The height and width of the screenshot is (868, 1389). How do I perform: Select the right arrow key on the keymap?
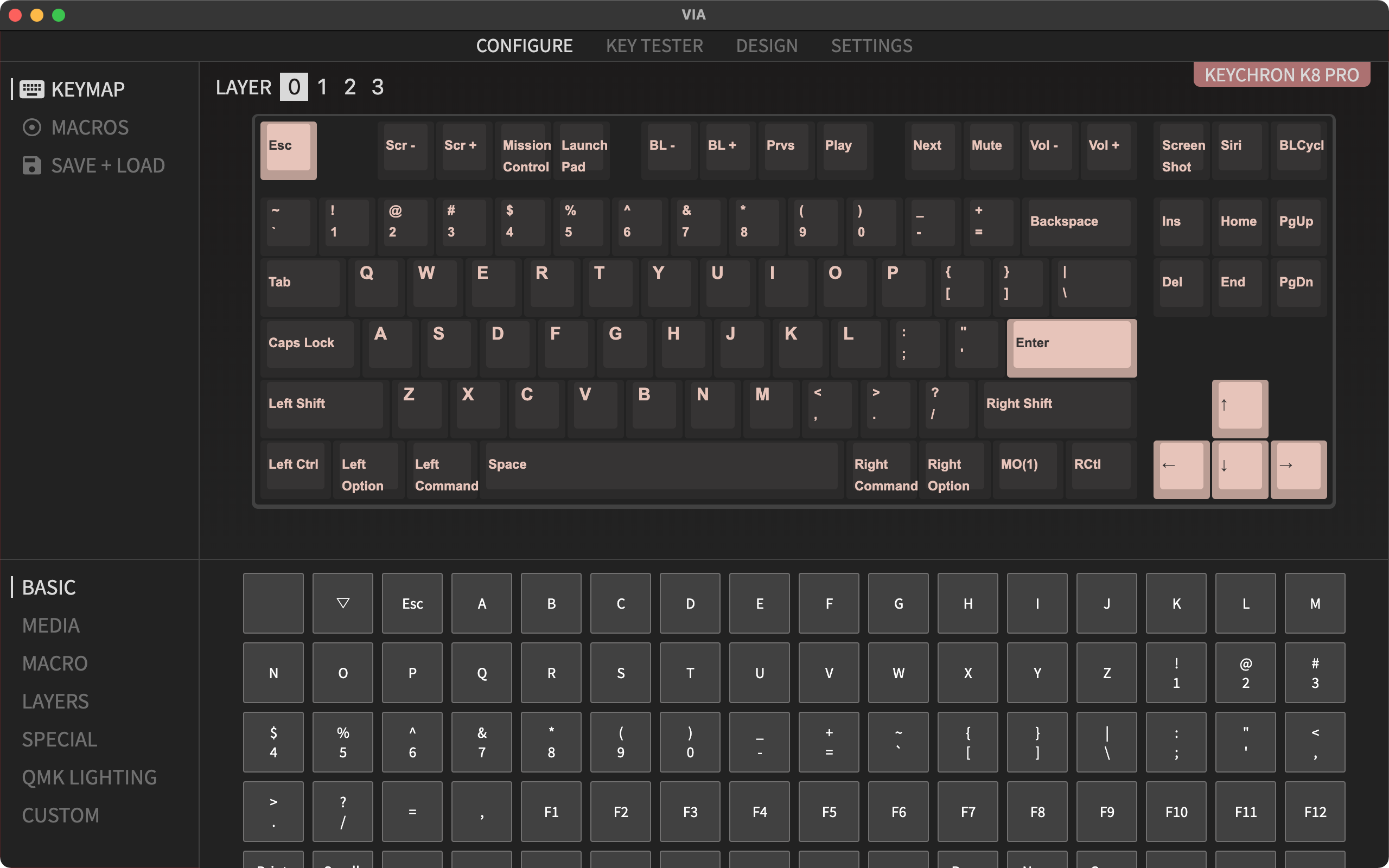[1298, 466]
